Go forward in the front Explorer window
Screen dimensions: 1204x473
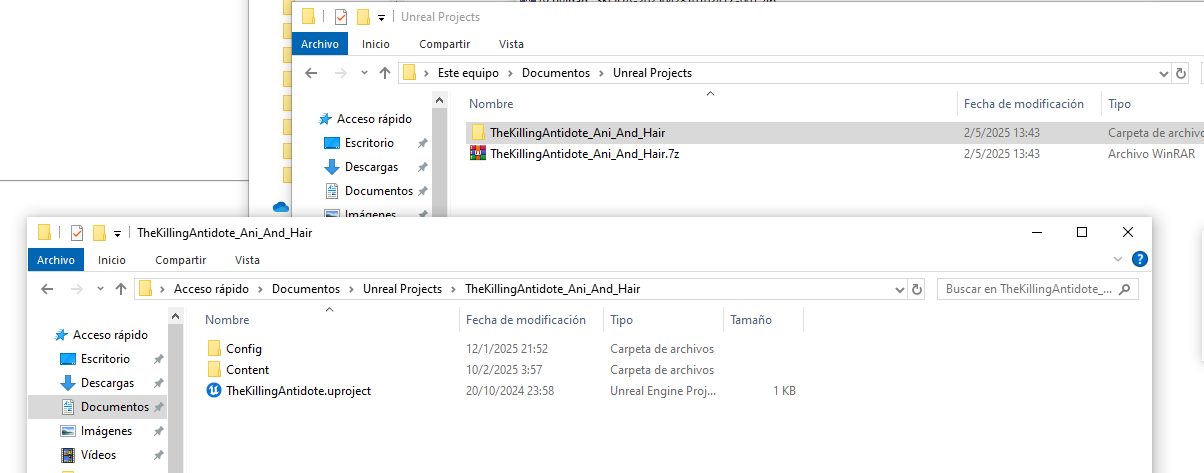click(x=75, y=289)
